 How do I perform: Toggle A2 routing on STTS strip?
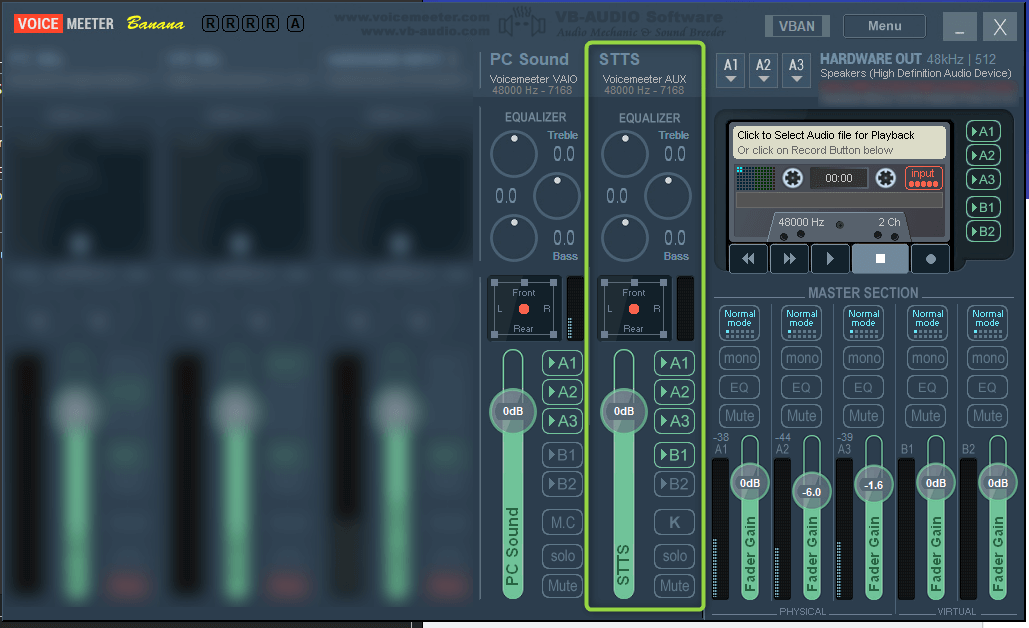(x=674, y=392)
